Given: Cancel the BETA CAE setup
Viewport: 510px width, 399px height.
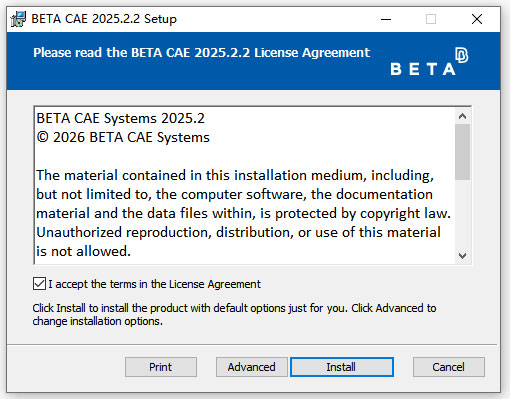Looking at the screenshot, I should pyautogui.click(x=449, y=367).
